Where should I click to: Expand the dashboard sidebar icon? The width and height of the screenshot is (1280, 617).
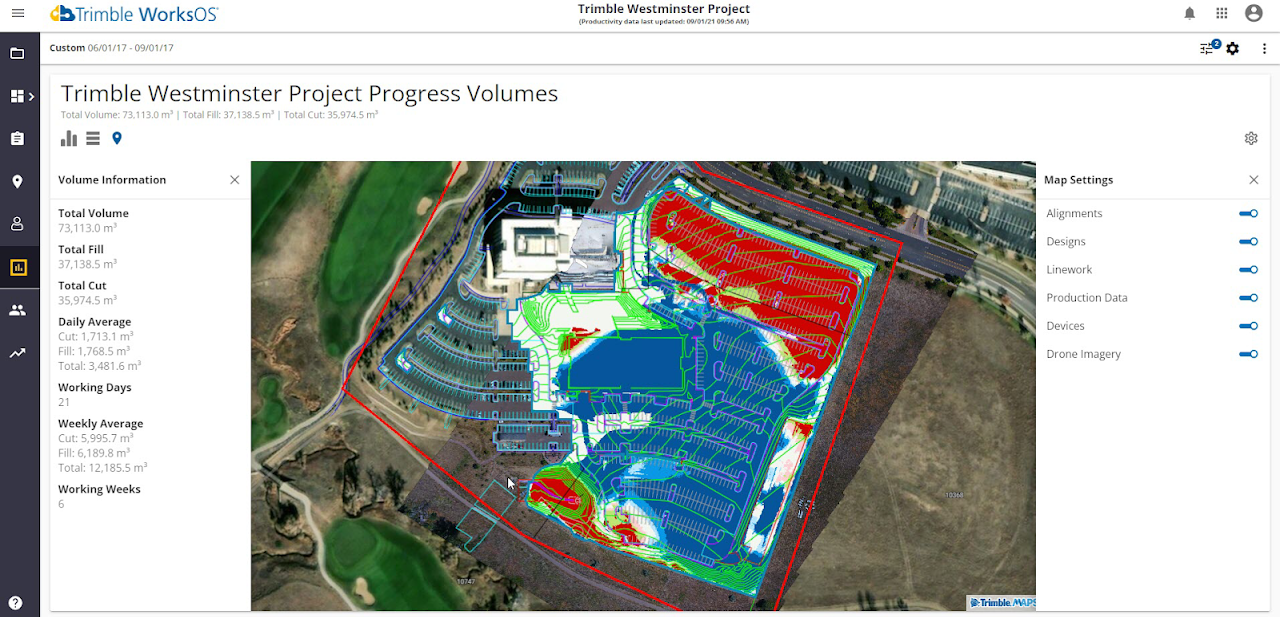[20, 96]
